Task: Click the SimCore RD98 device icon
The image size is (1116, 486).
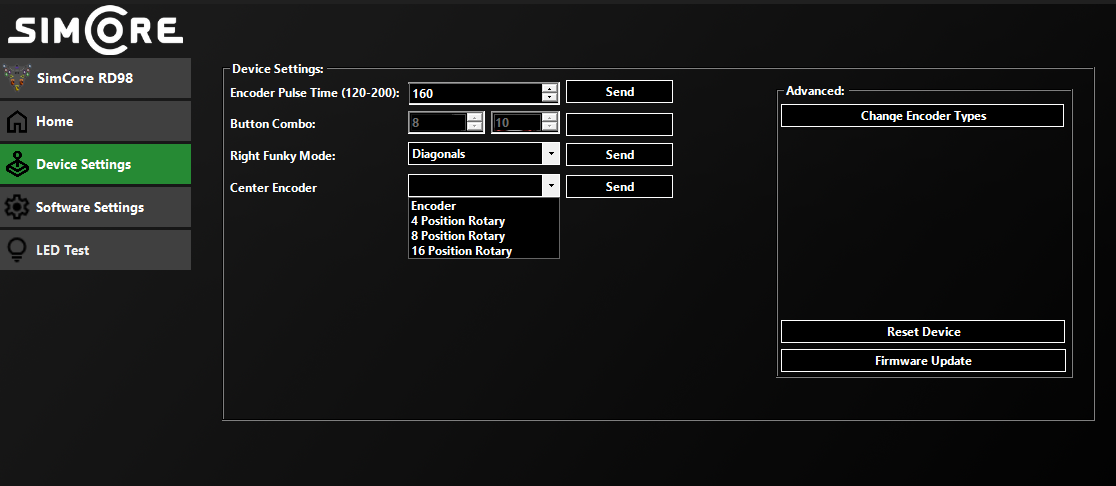Action: click(17, 78)
